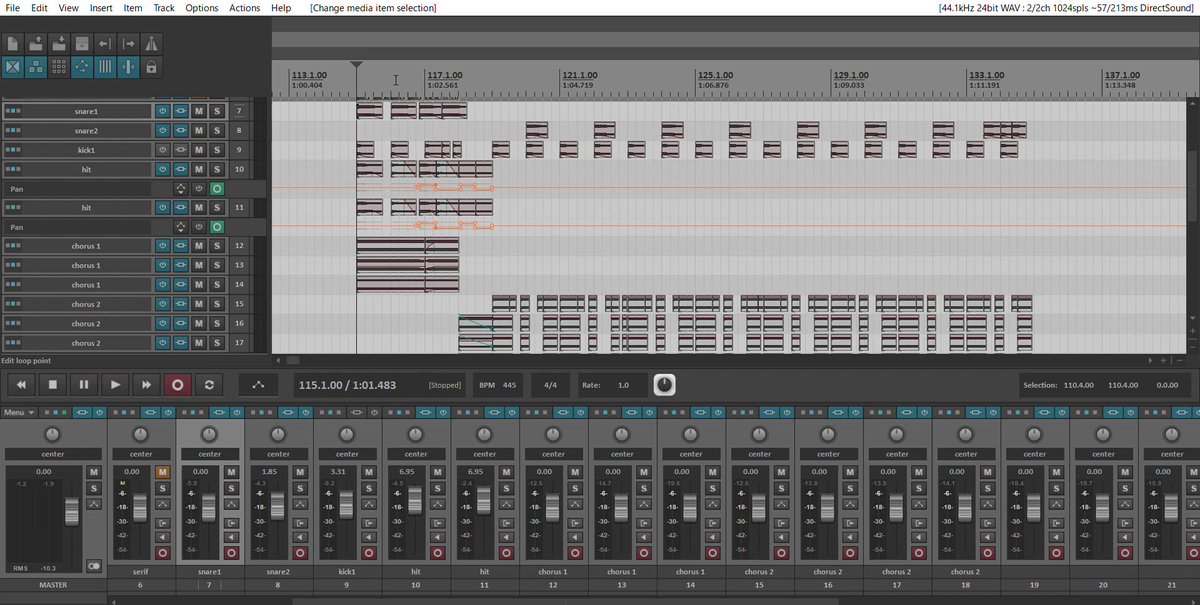The image size is (1200, 605).
Task: Click the master mono/stereo toggle button
Action: 94,566
